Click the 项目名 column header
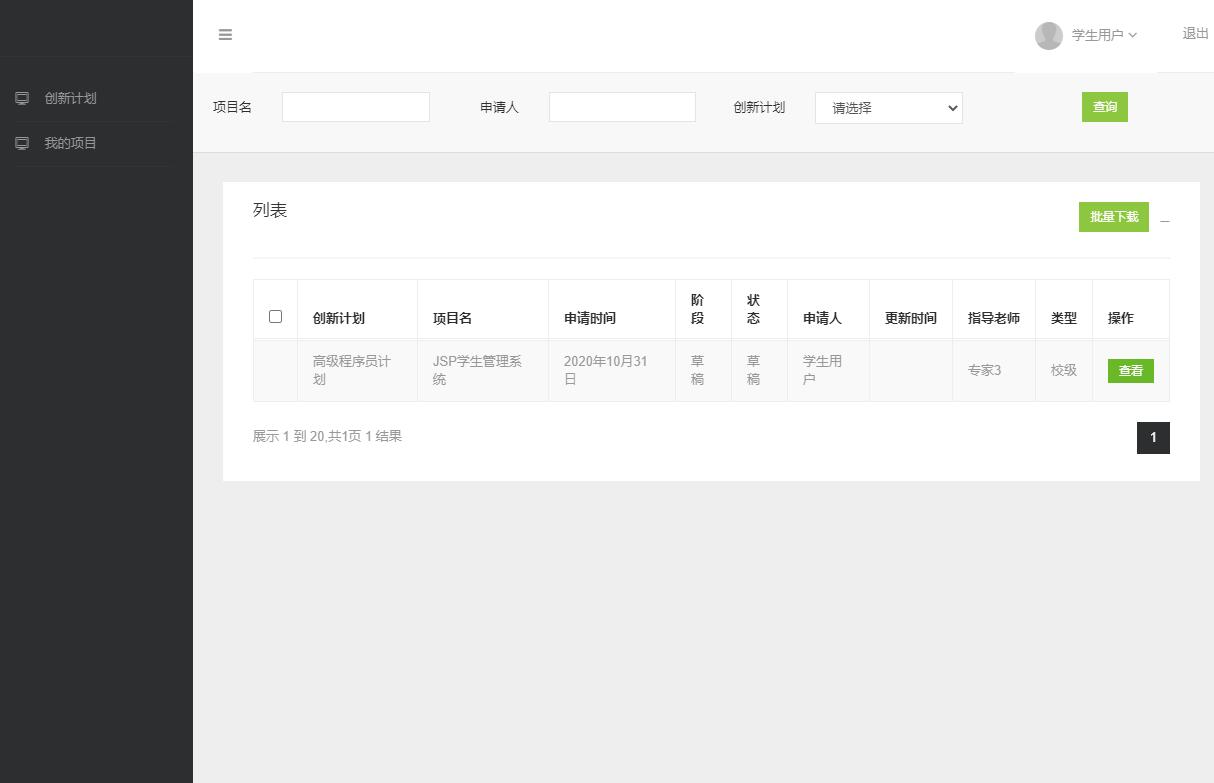This screenshot has width=1214, height=783. 450,318
